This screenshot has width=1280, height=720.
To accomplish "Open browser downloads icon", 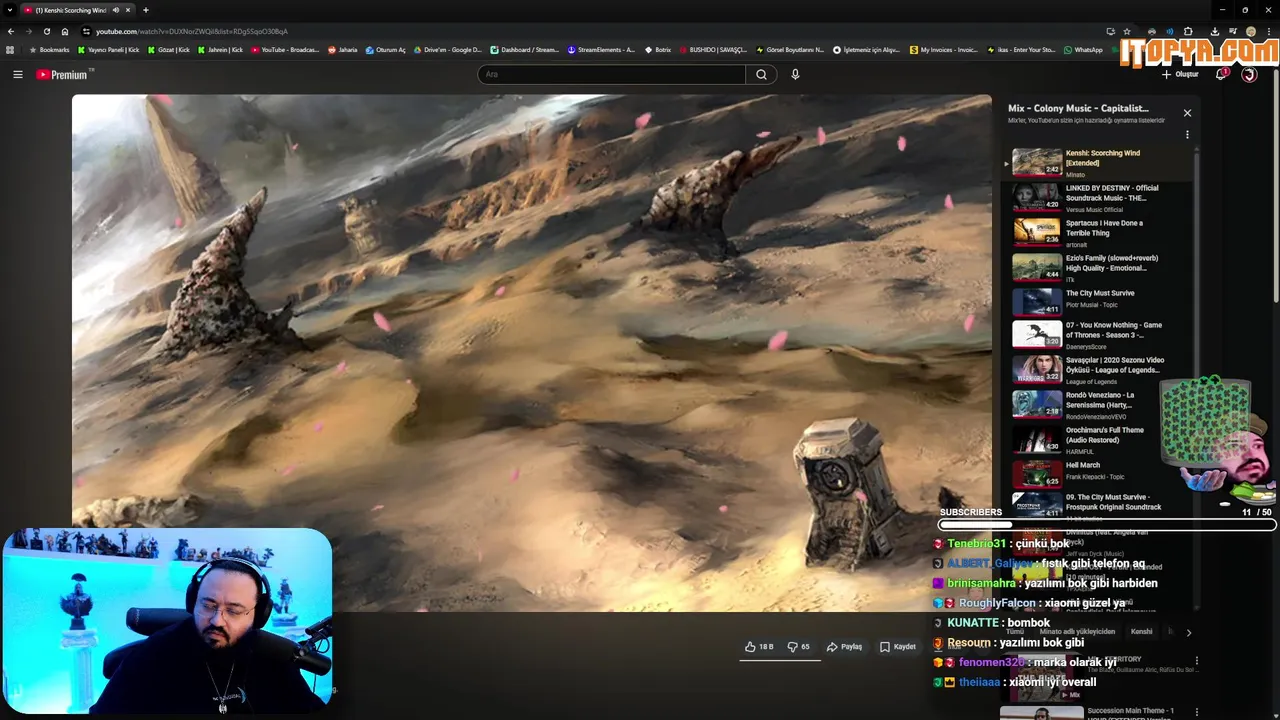I will [1215, 31].
